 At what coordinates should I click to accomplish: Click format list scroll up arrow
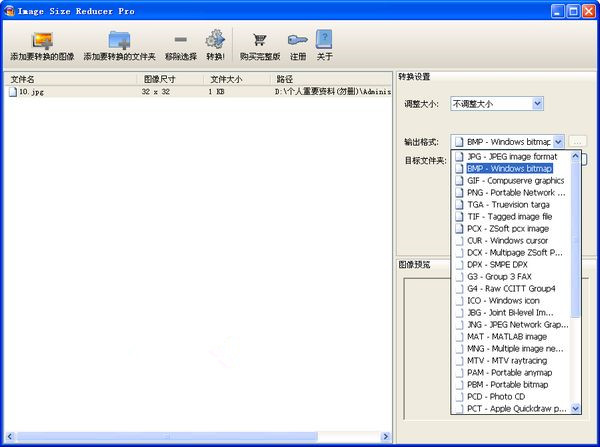(576, 156)
